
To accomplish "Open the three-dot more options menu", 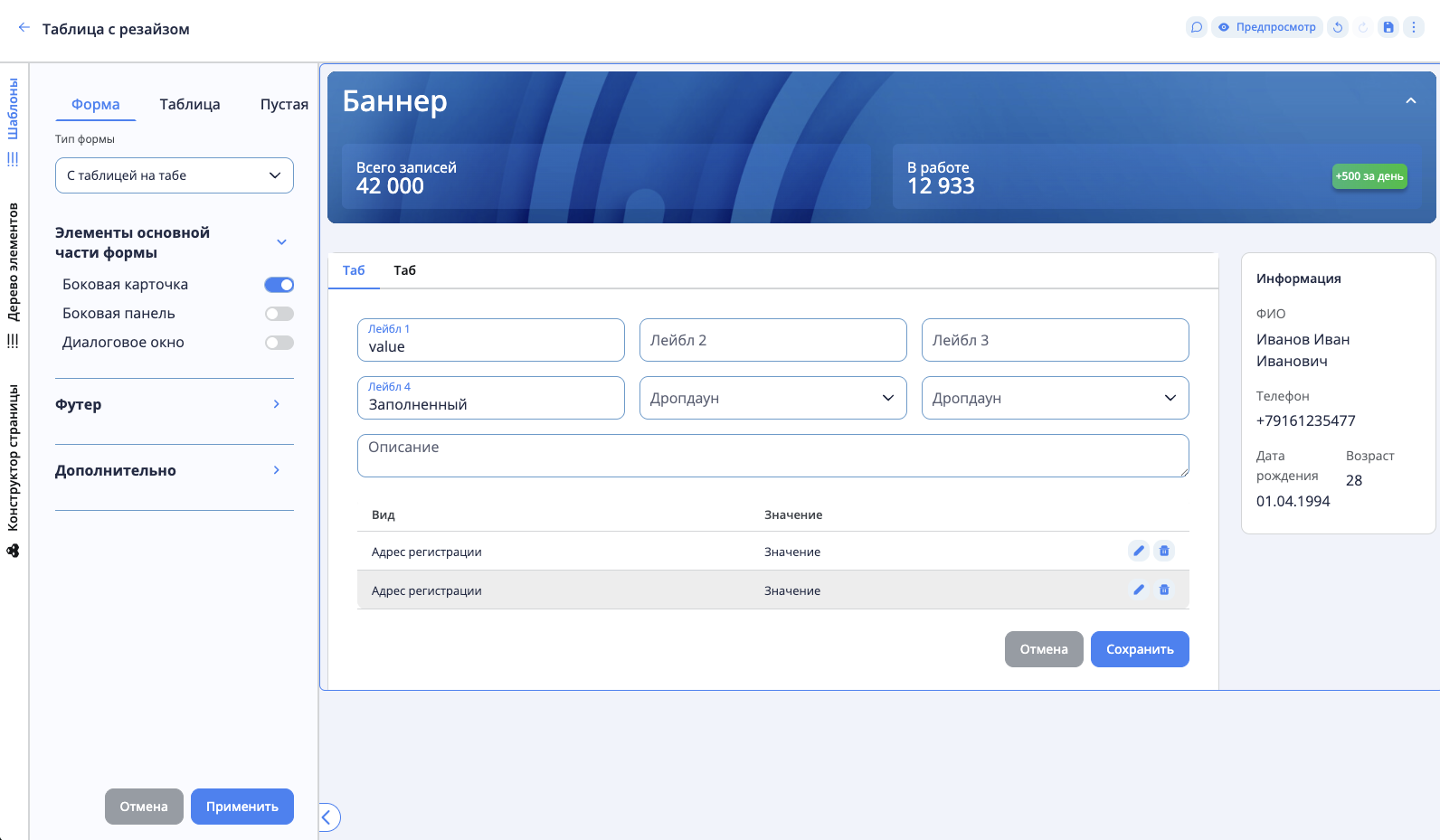I will (x=1414, y=27).
